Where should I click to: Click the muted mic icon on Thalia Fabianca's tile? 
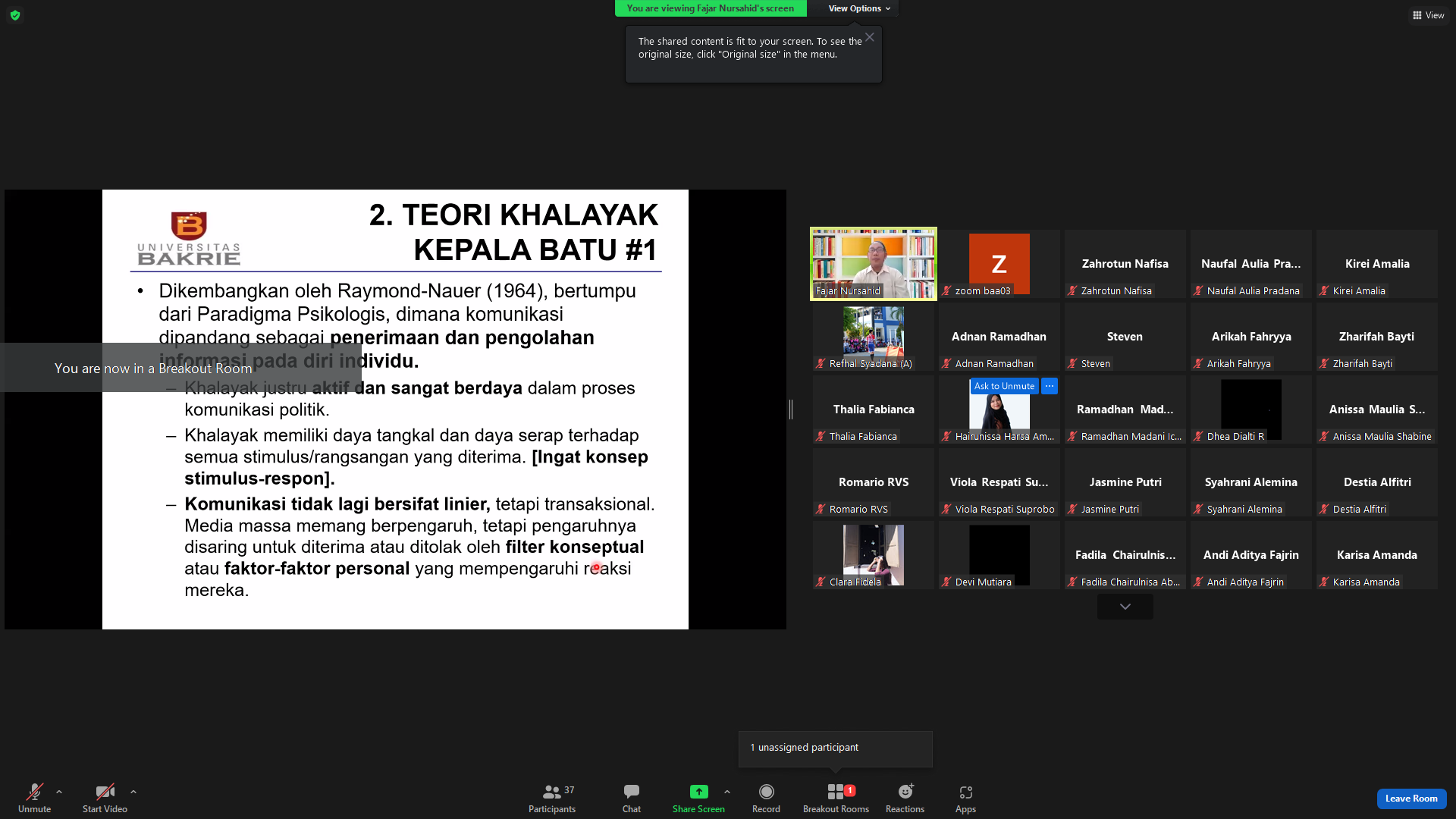pos(821,437)
